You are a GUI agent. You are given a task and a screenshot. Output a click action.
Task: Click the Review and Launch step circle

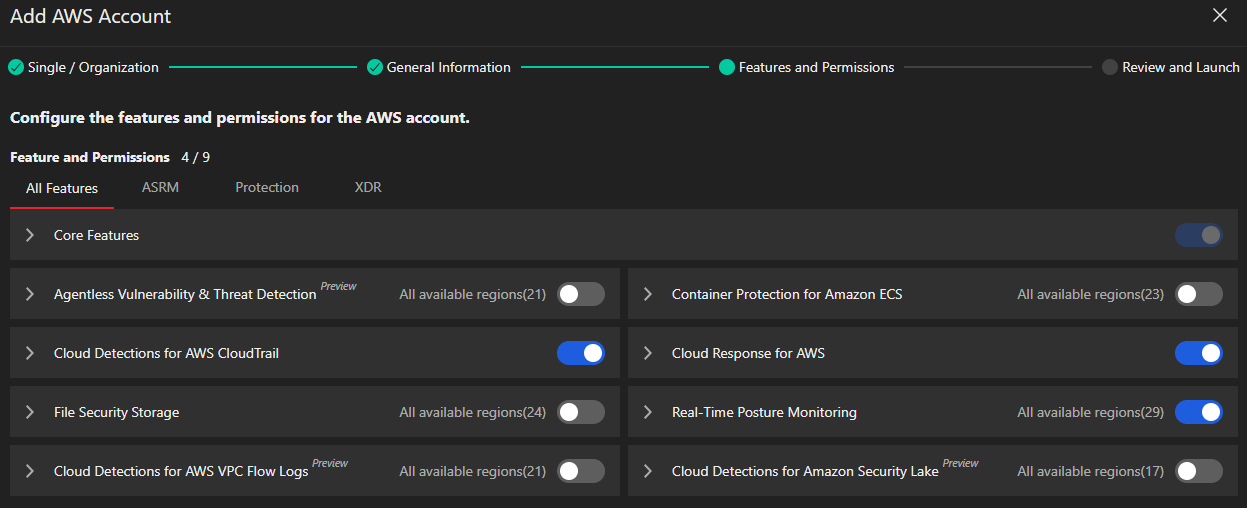pyautogui.click(x=1109, y=68)
